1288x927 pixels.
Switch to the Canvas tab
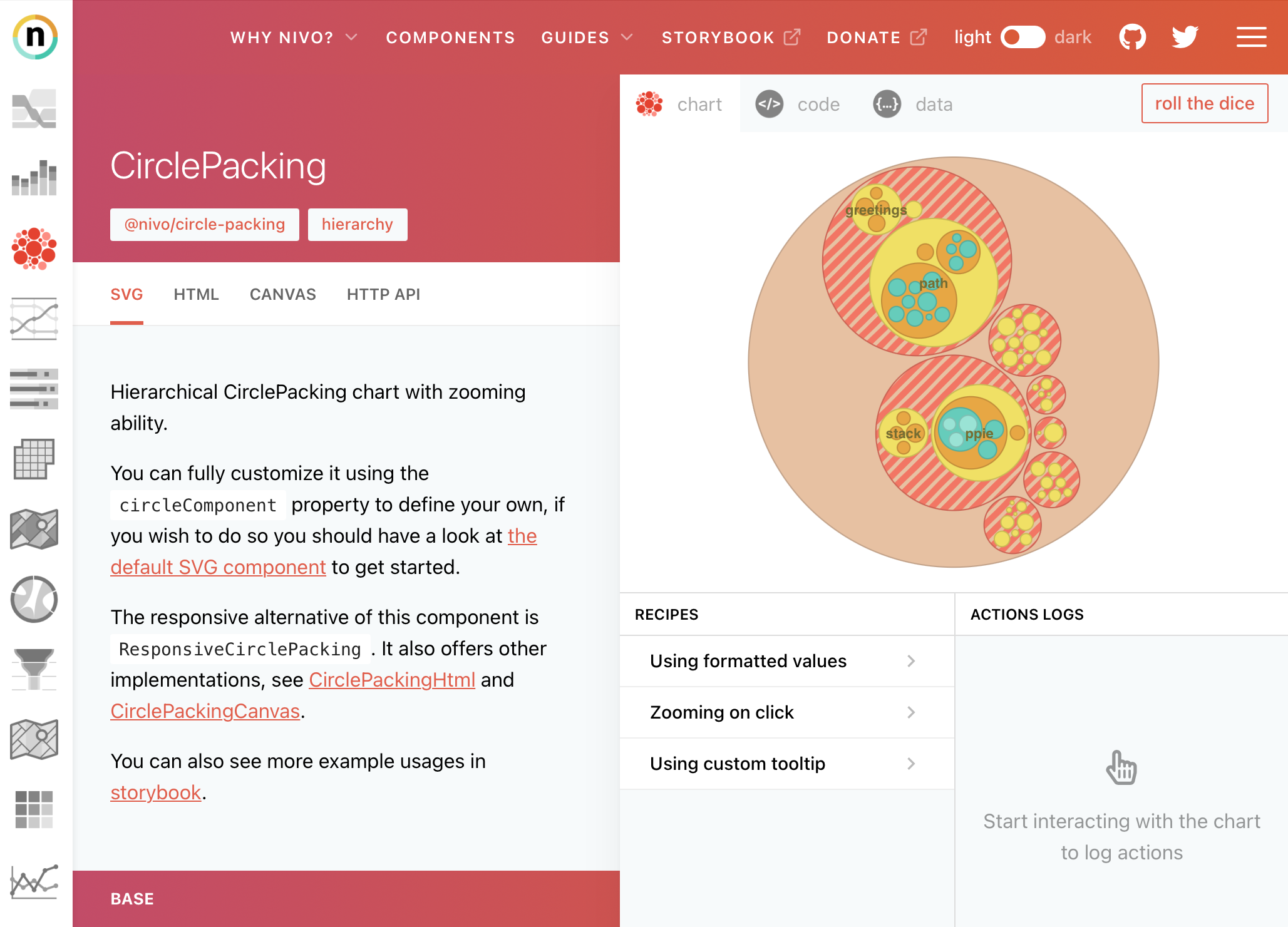click(x=282, y=294)
